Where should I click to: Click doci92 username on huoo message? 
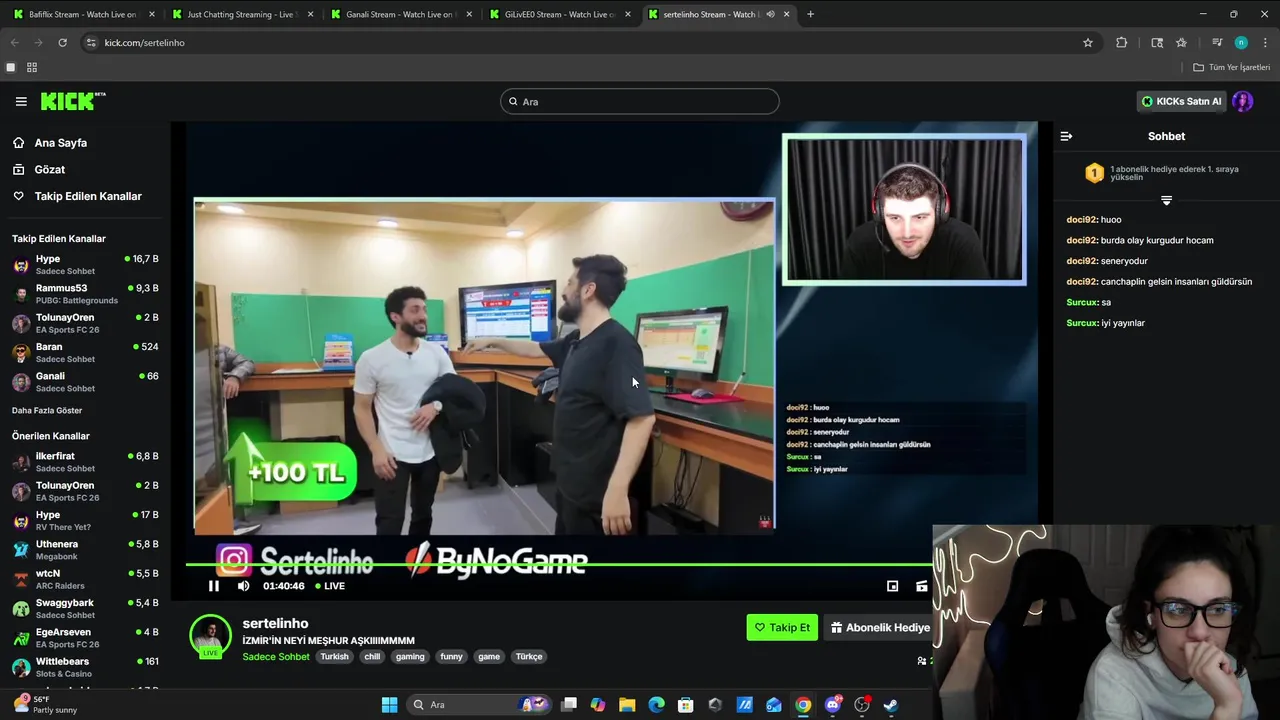1082,220
